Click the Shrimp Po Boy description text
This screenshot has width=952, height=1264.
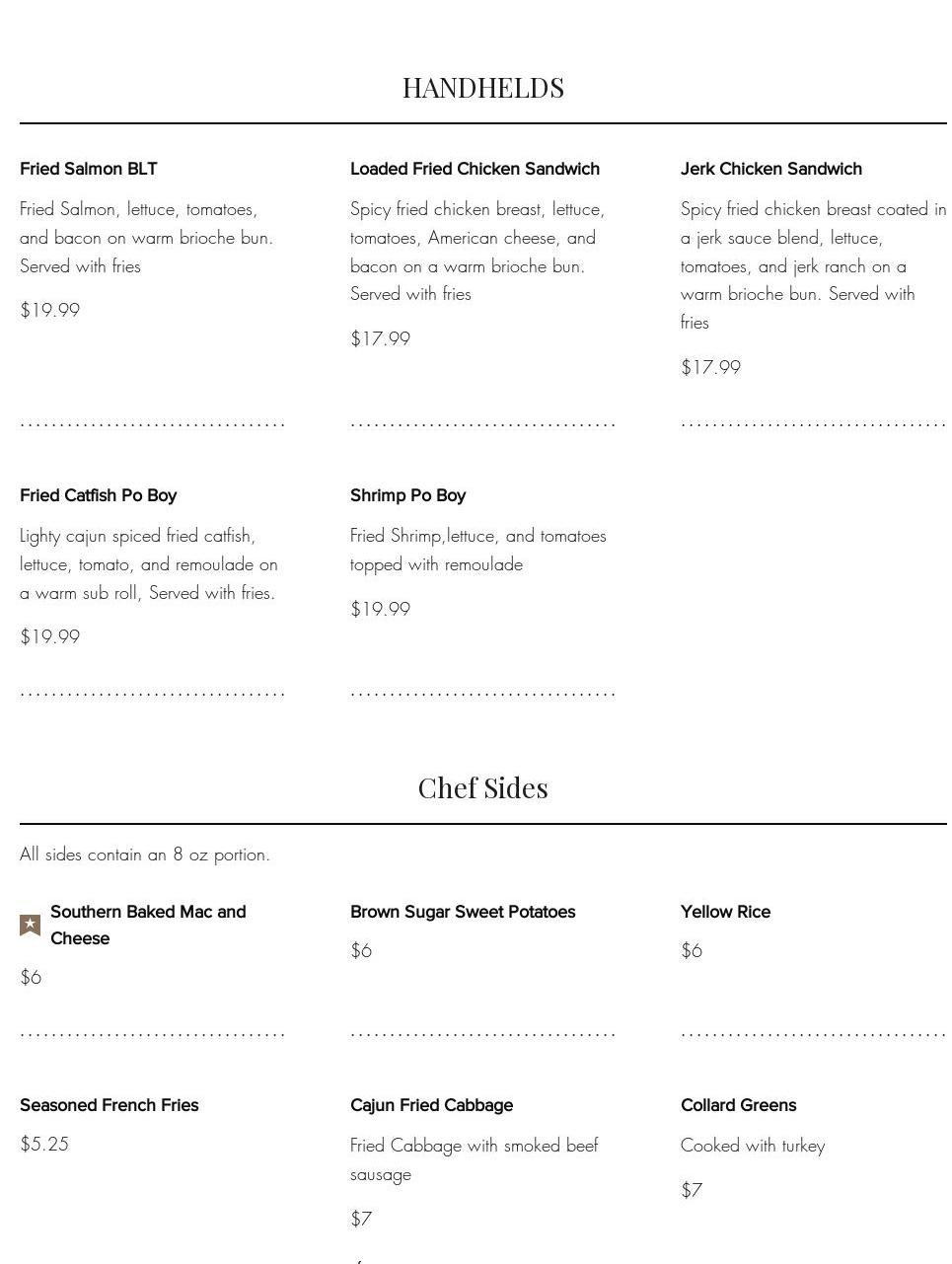coord(477,551)
